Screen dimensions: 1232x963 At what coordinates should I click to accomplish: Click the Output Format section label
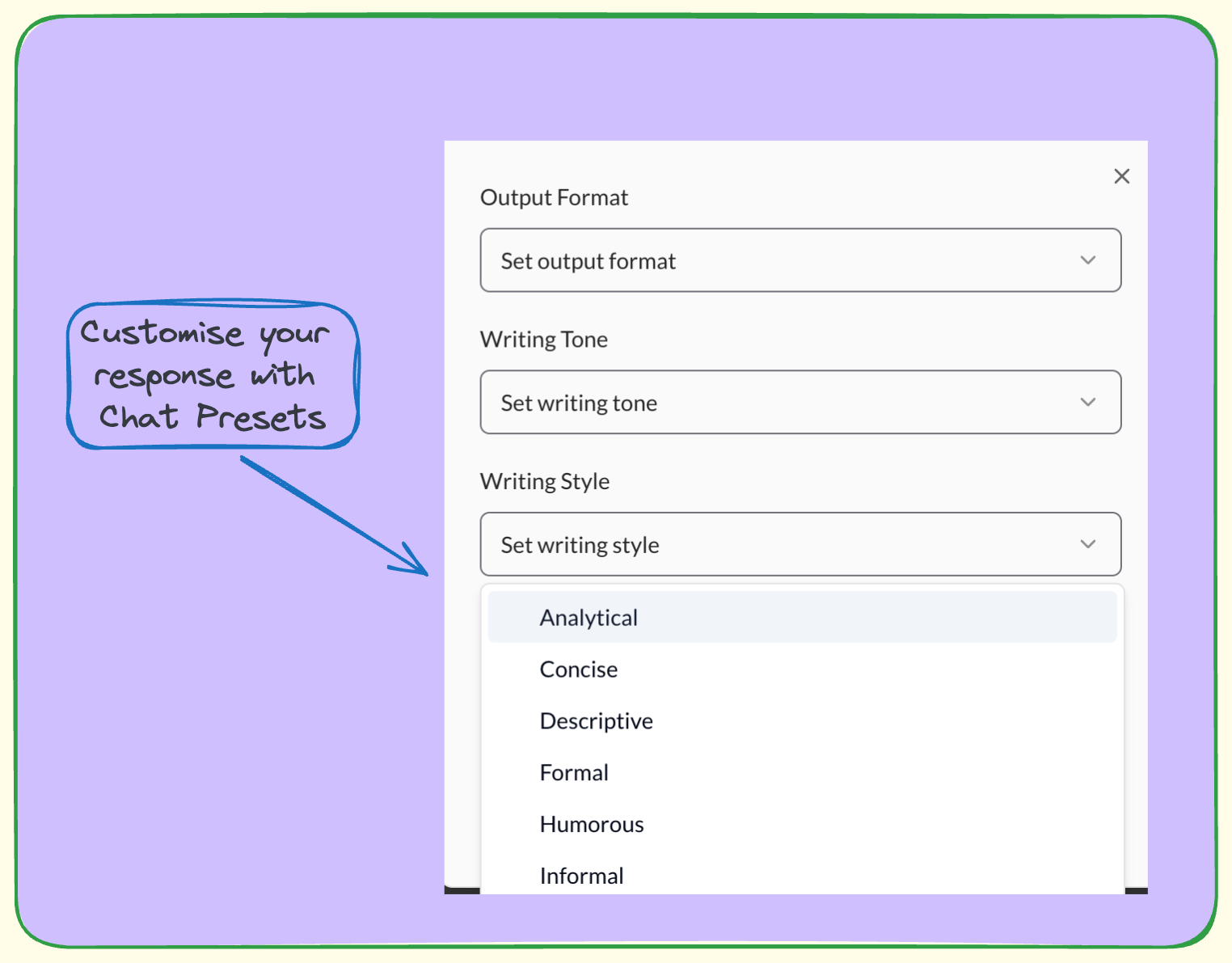[x=554, y=196]
